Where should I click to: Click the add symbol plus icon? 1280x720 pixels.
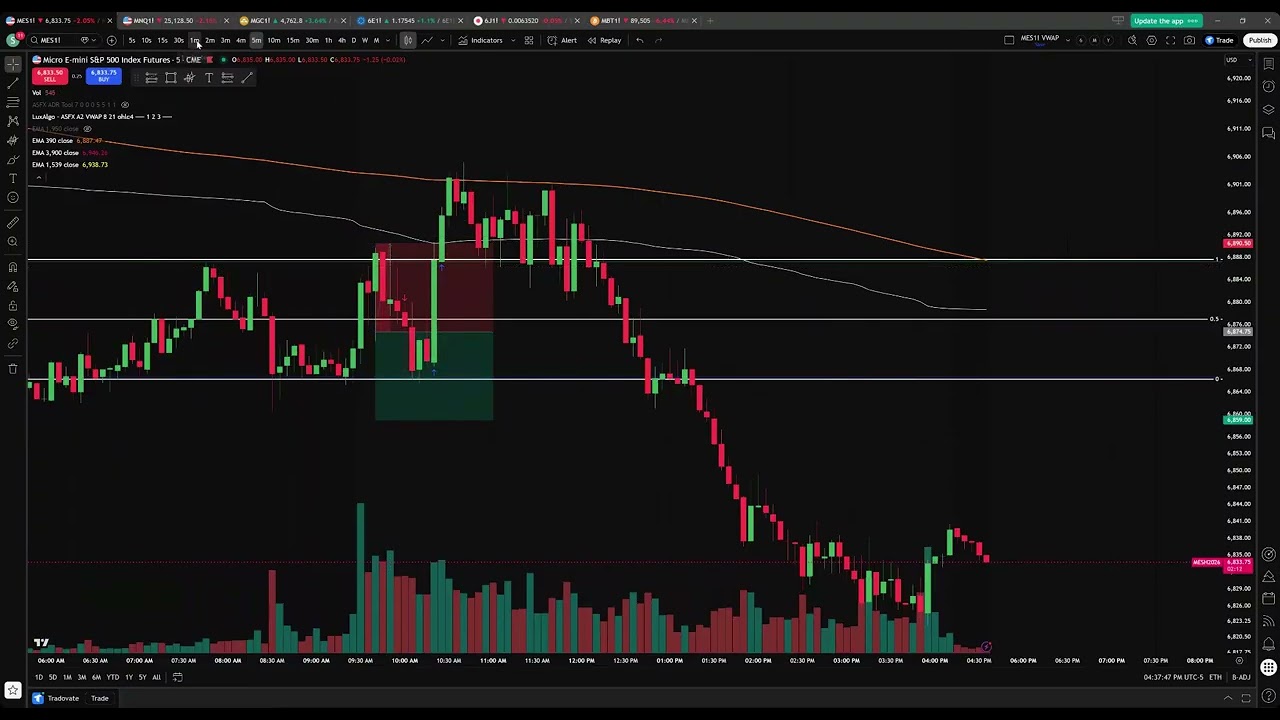point(111,40)
